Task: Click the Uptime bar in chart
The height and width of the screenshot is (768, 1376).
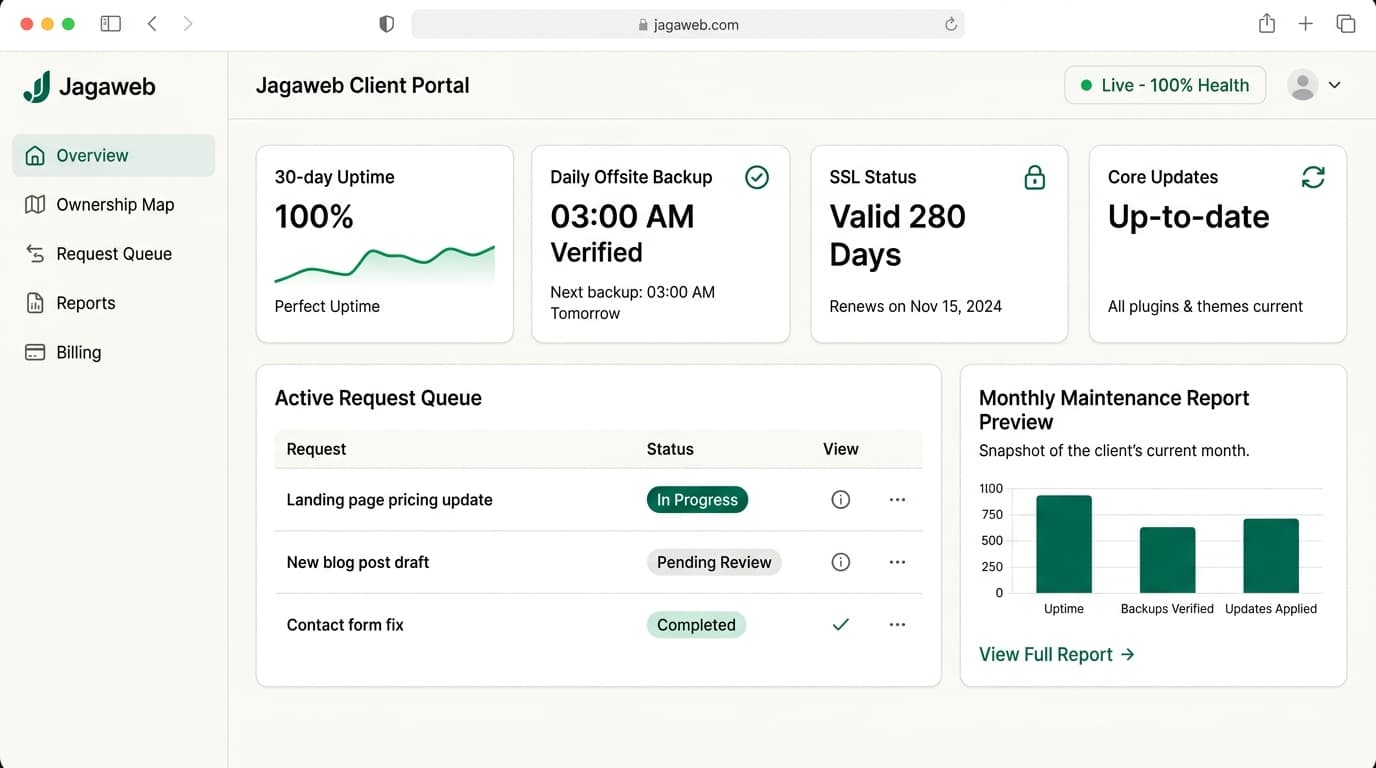Action: point(1064,544)
